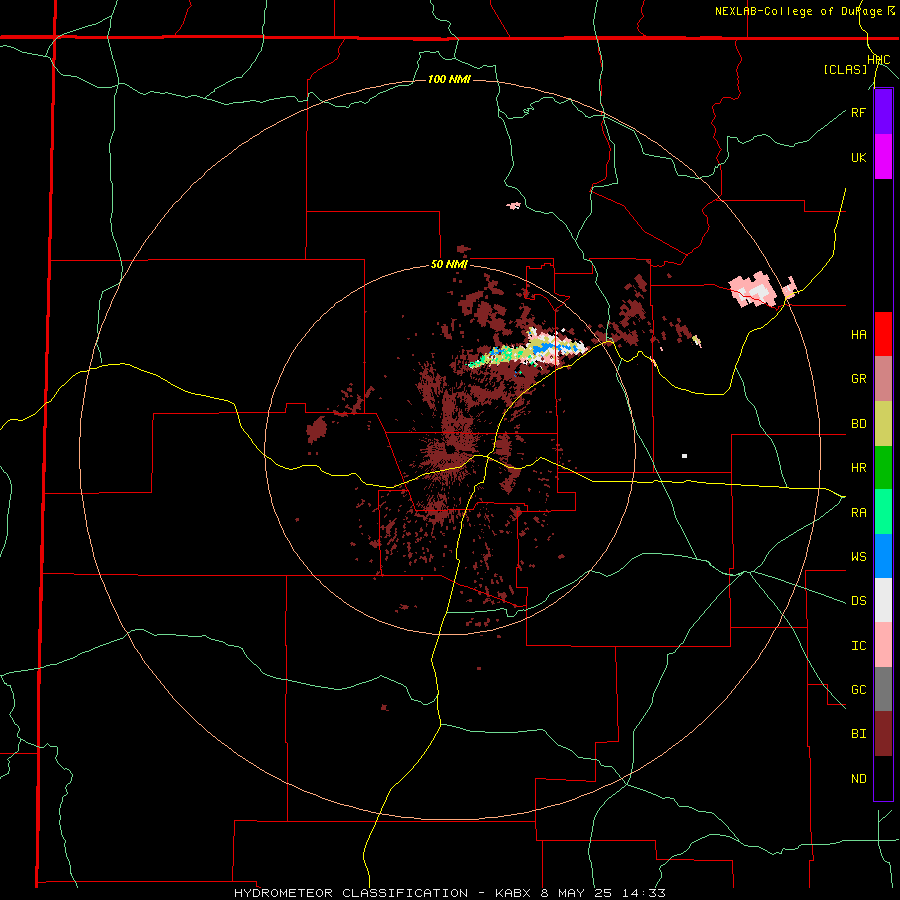Click the magenta UK legend color swatch
Image resolution: width=900 pixels, height=900 pixels.
883,157
